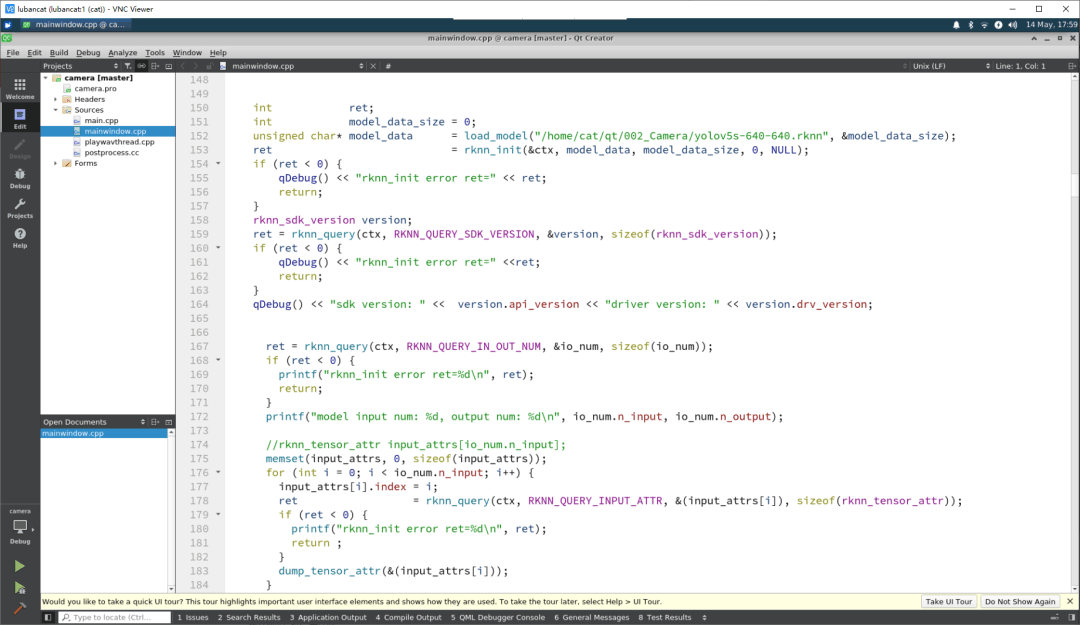Viewport: 1080px width, 625px height.
Task: Fold the code block at line 168
Action: click(218, 360)
